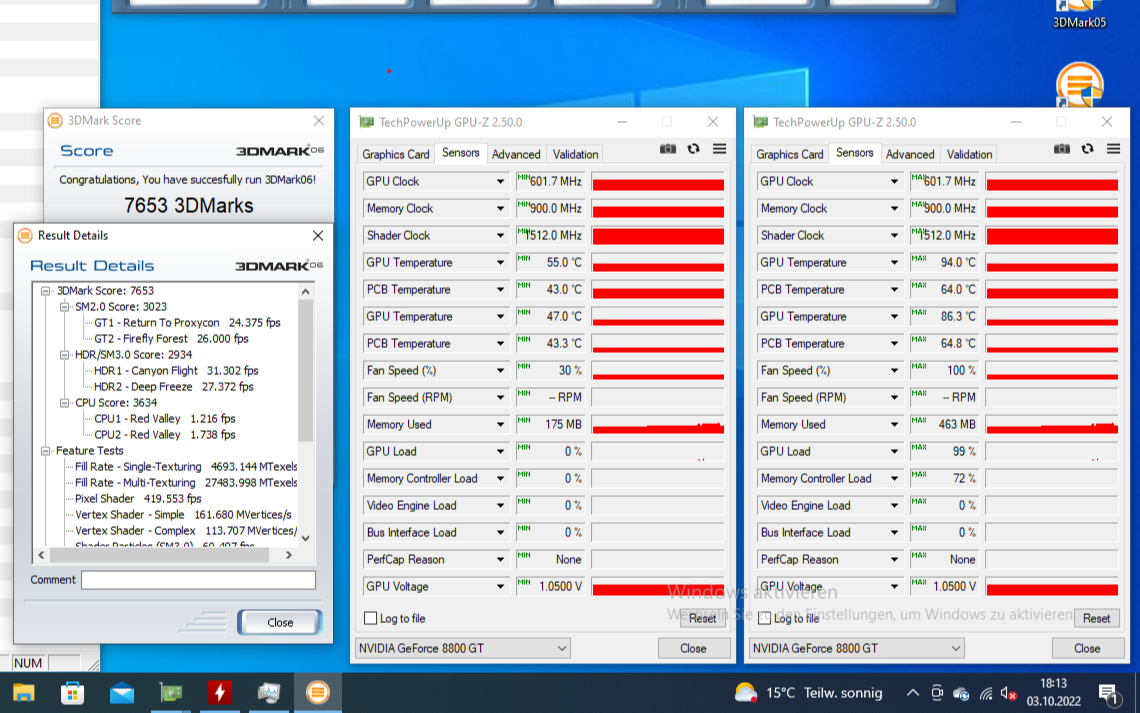Image resolution: width=1140 pixels, height=713 pixels.
Task: Switch to Advanced tab in right GPU-Z
Action: coord(910,154)
